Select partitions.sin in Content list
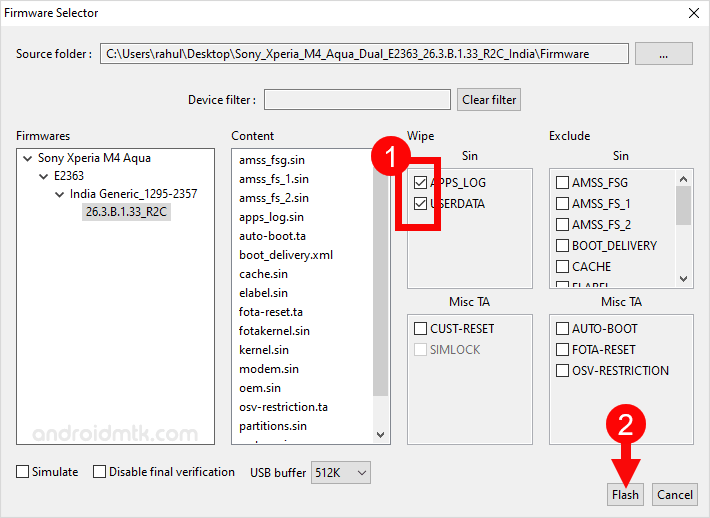The image size is (710, 518). (273, 427)
